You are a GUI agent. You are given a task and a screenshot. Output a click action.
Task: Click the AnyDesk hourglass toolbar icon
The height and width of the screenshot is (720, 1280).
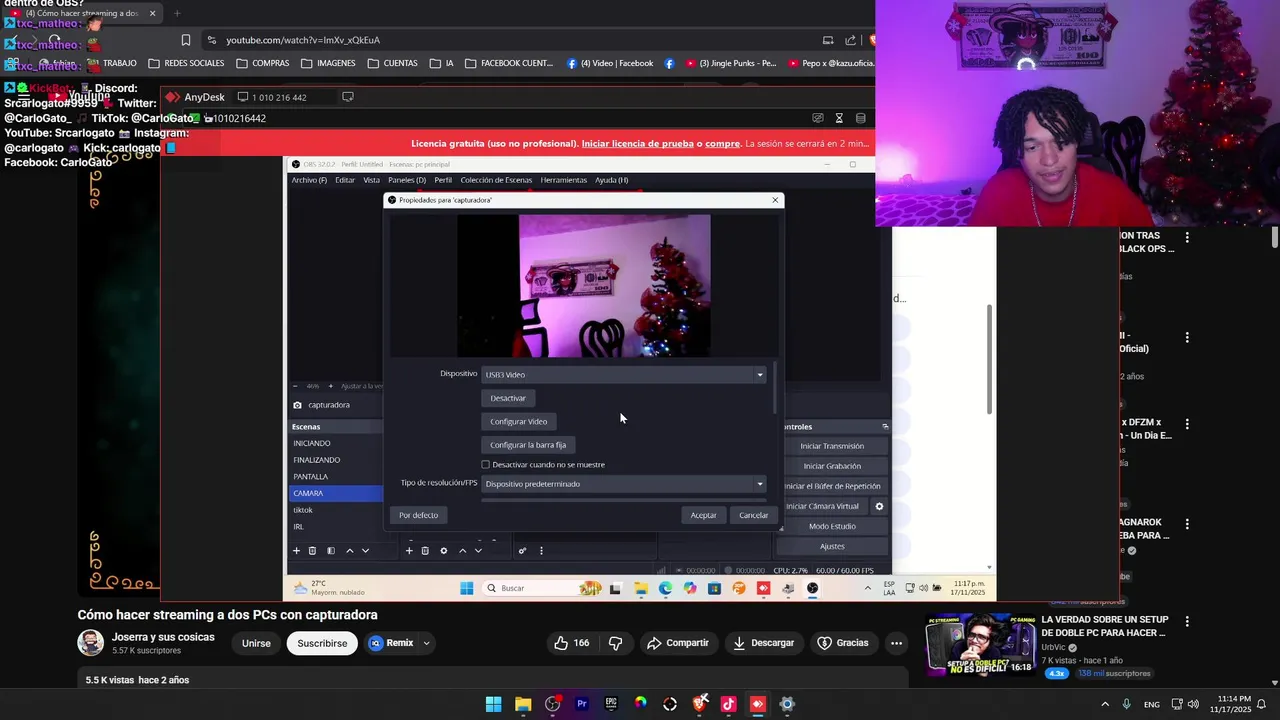pyautogui.click(x=839, y=118)
